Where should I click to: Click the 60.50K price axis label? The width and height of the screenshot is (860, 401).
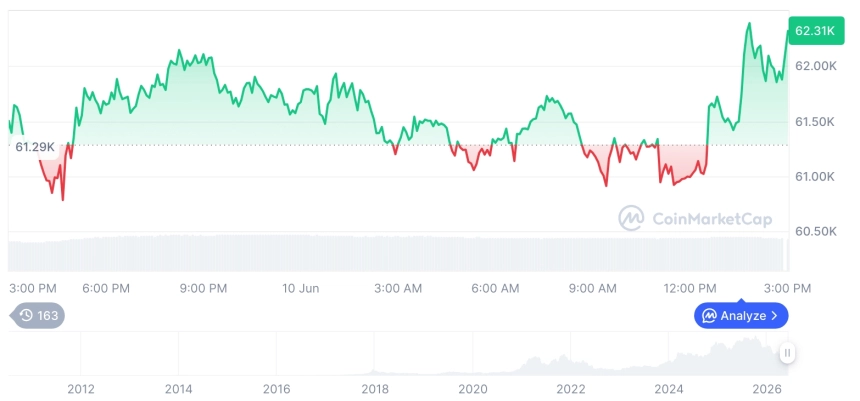pyautogui.click(x=816, y=231)
